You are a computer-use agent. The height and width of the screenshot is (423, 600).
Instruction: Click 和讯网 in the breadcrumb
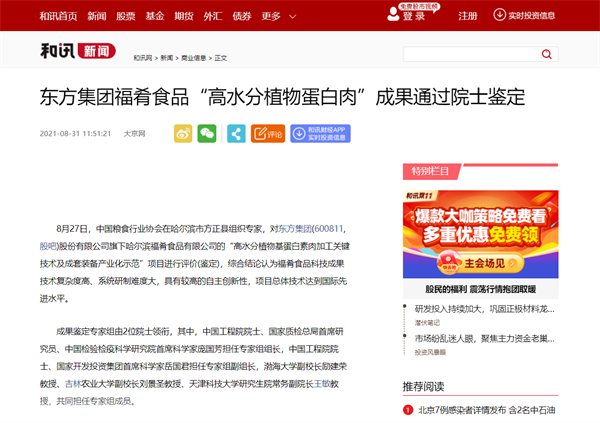point(143,58)
